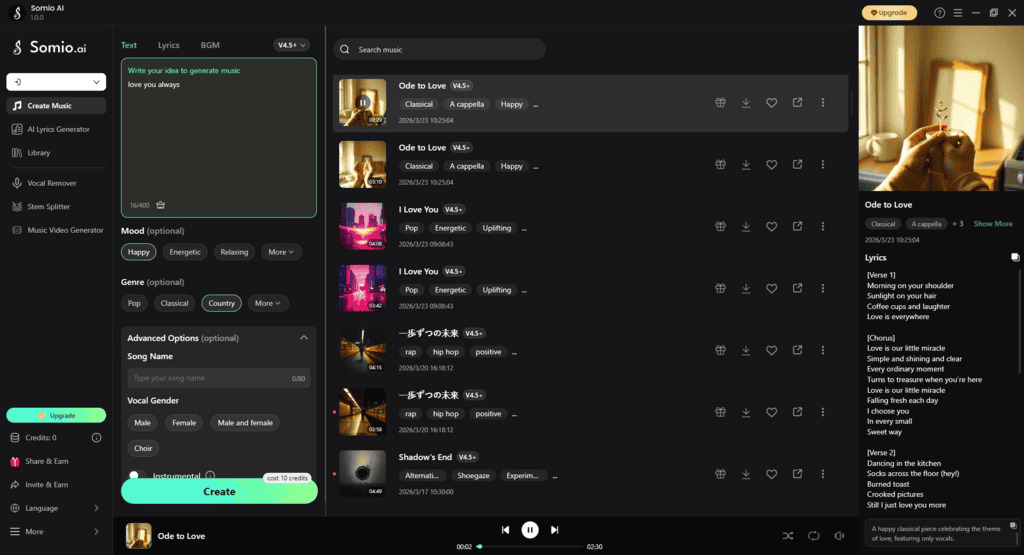Choose the Pop genre chip
1024x555 pixels.
tap(134, 303)
